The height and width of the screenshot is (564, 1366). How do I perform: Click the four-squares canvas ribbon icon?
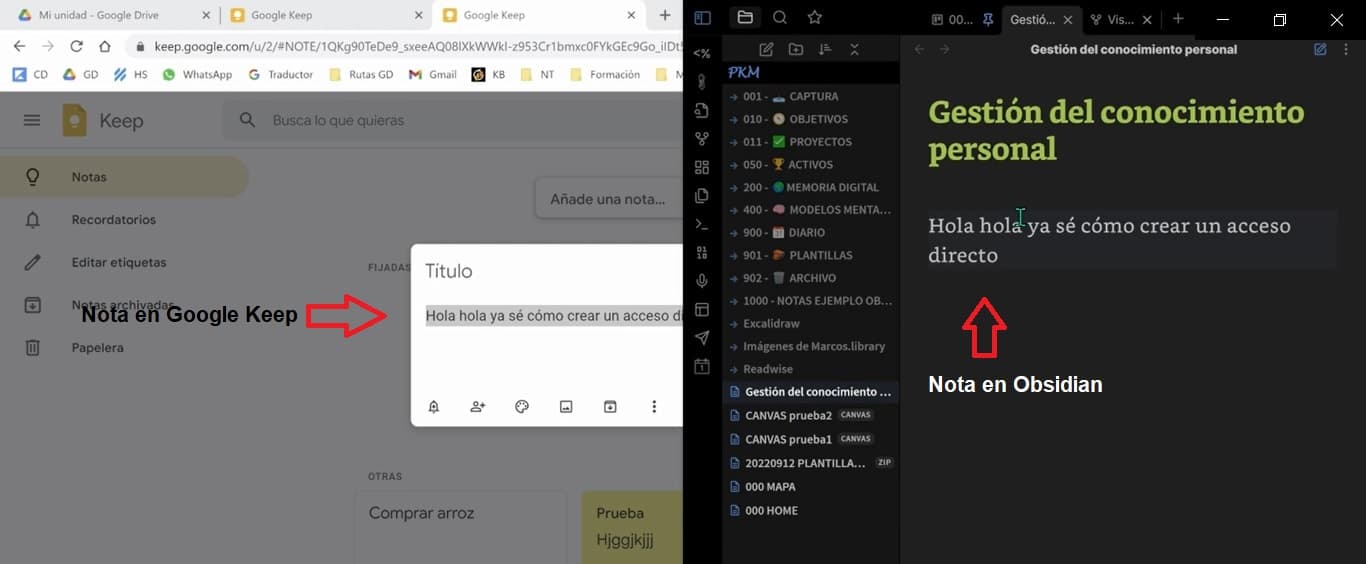pyautogui.click(x=702, y=167)
